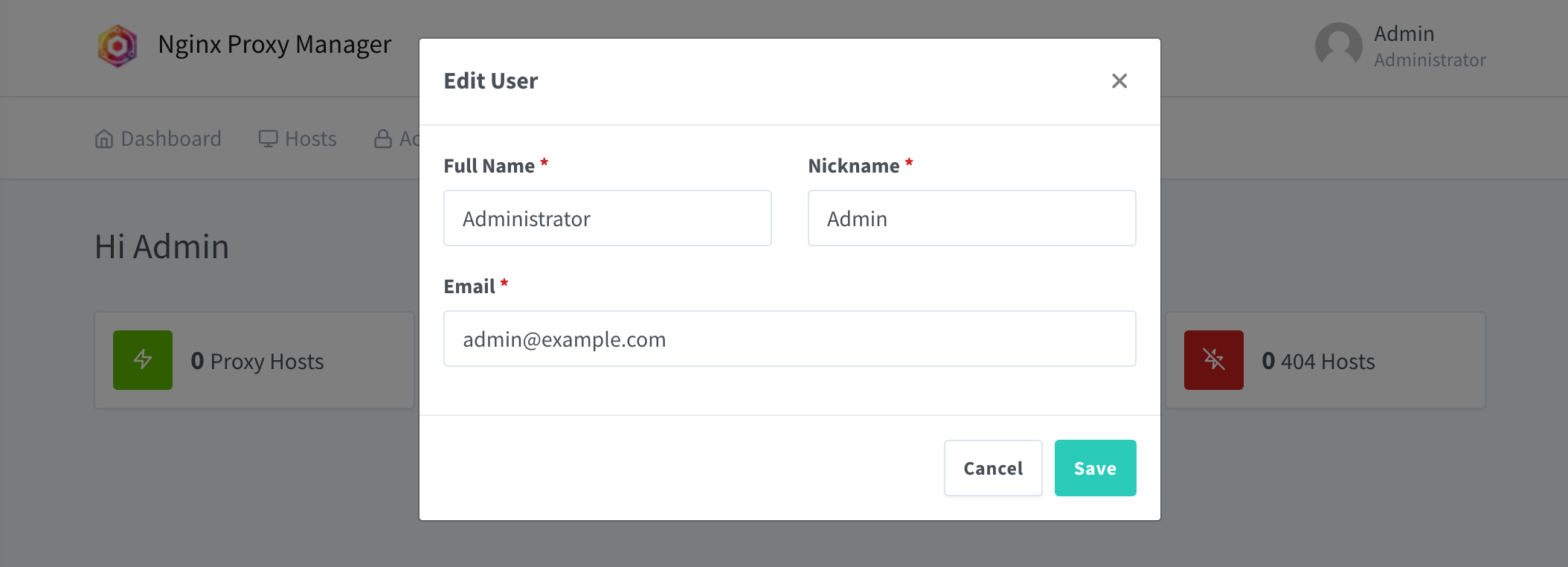Click the padlock icon in navigation

pos(383,139)
